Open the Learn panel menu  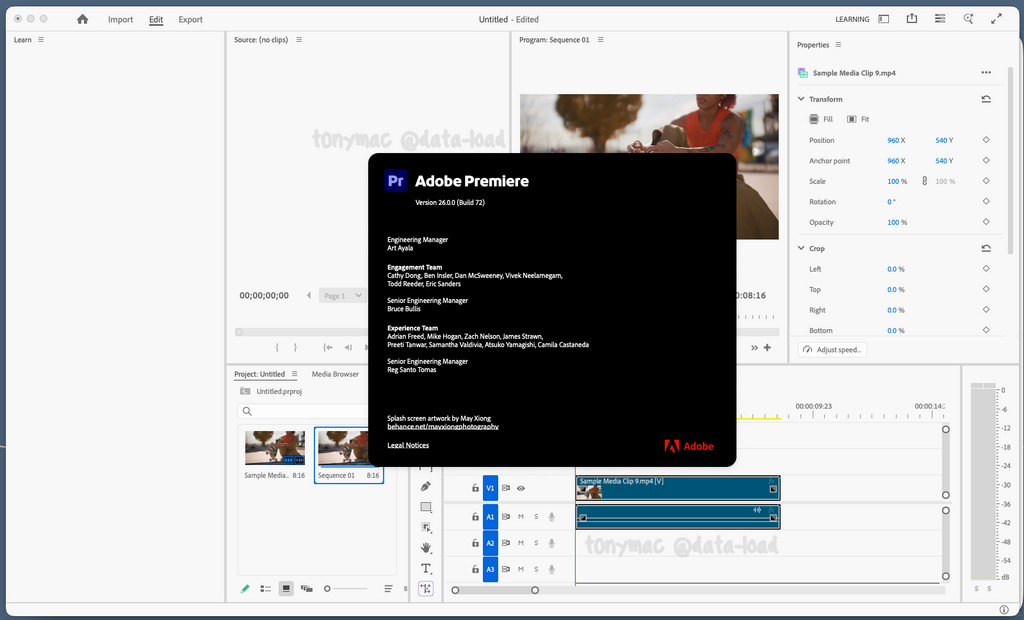point(41,40)
